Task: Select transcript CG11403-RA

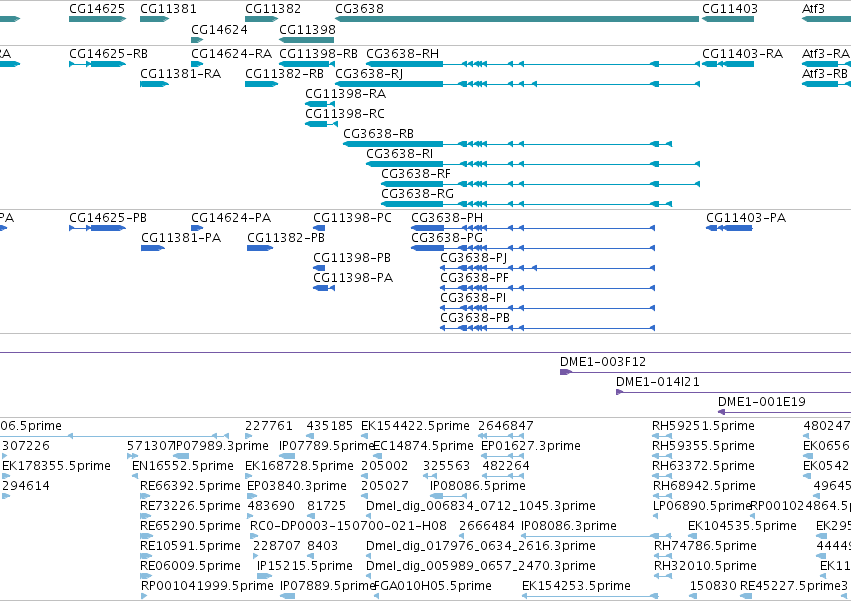Action: [x=742, y=54]
